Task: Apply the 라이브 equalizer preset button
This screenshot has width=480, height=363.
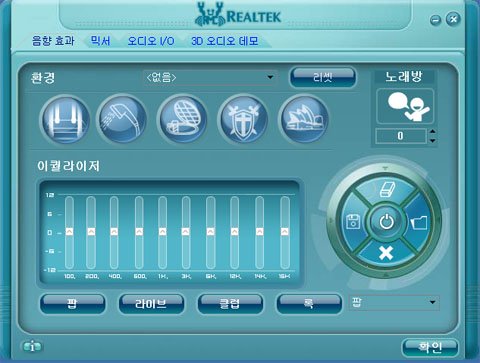Action: pos(151,304)
